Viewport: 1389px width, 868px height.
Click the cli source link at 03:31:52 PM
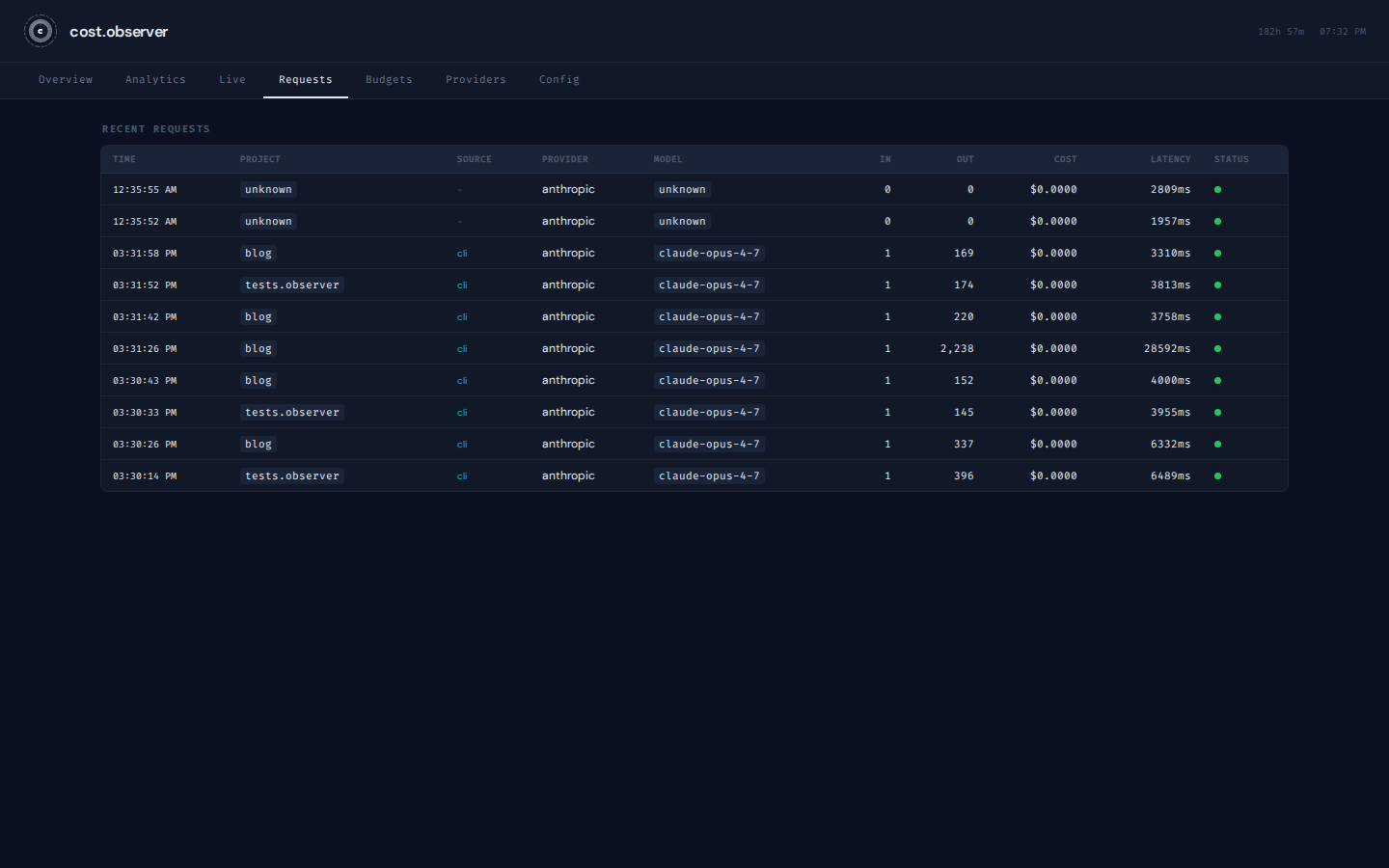[462, 285]
